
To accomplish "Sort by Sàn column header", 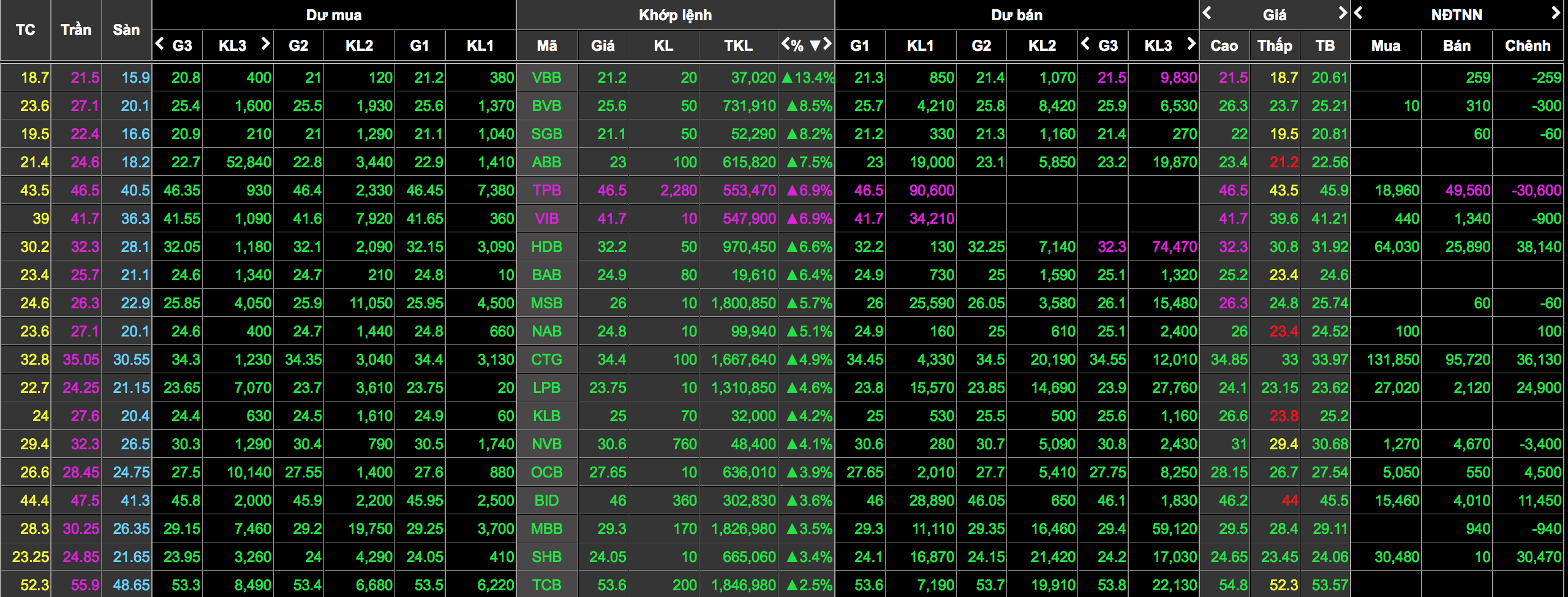I will pyautogui.click(x=126, y=30).
